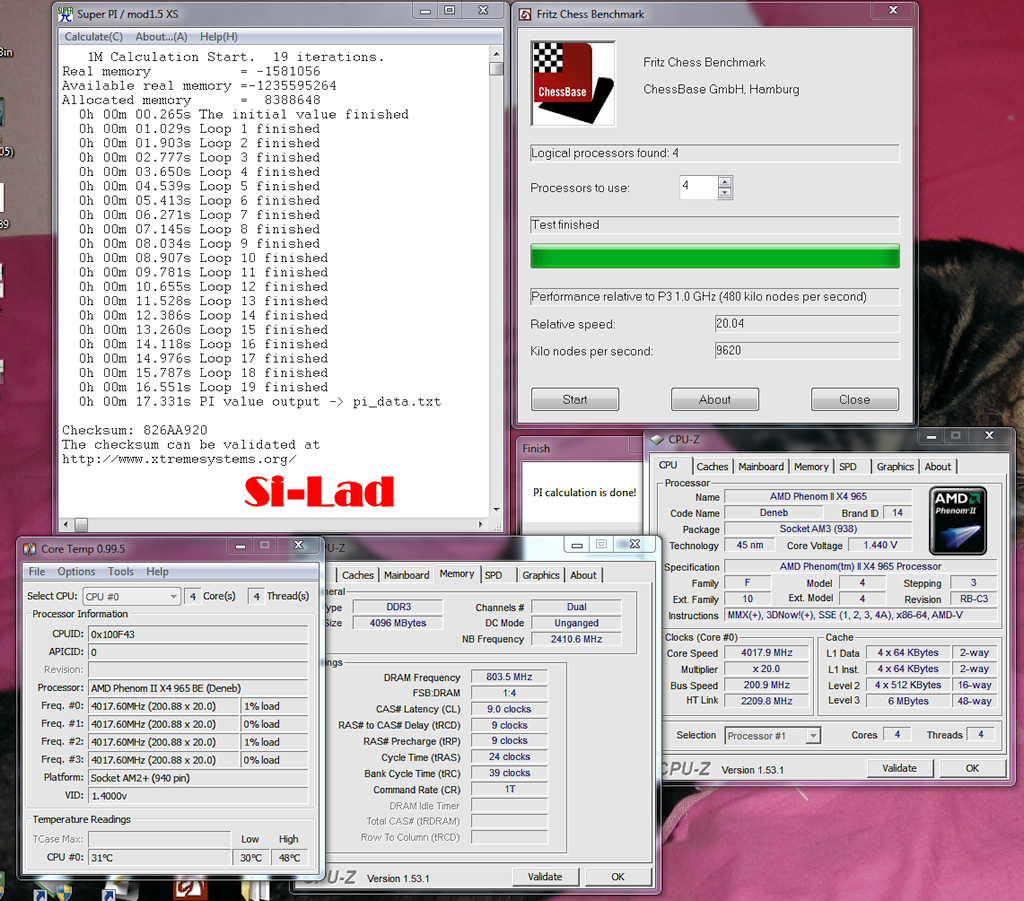Image resolution: width=1024 pixels, height=901 pixels.
Task: Click Validate in CPU-Z CPU window
Action: 900,768
